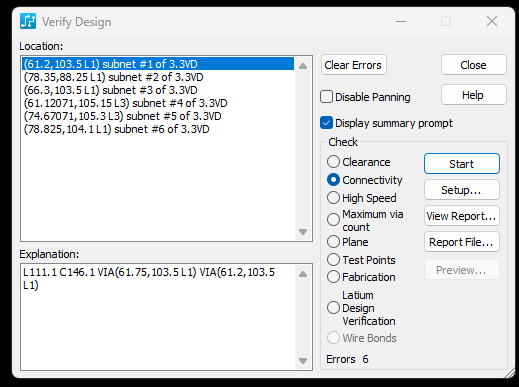Screen dimensions: 519x387
Task: Click Location list scroll down arrow
Action: click(303, 232)
